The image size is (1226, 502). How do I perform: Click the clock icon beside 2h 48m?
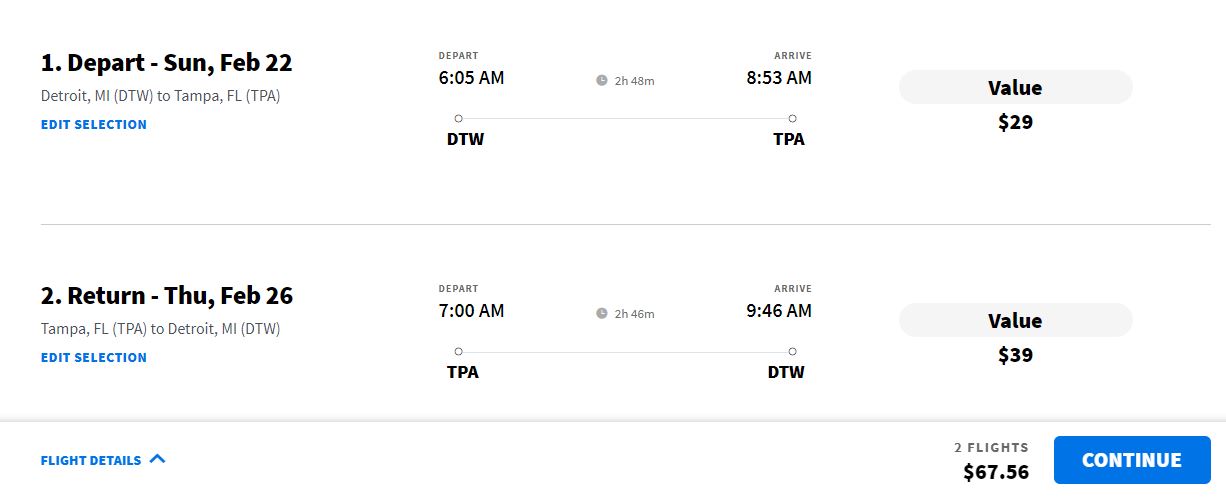pos(602,80)
